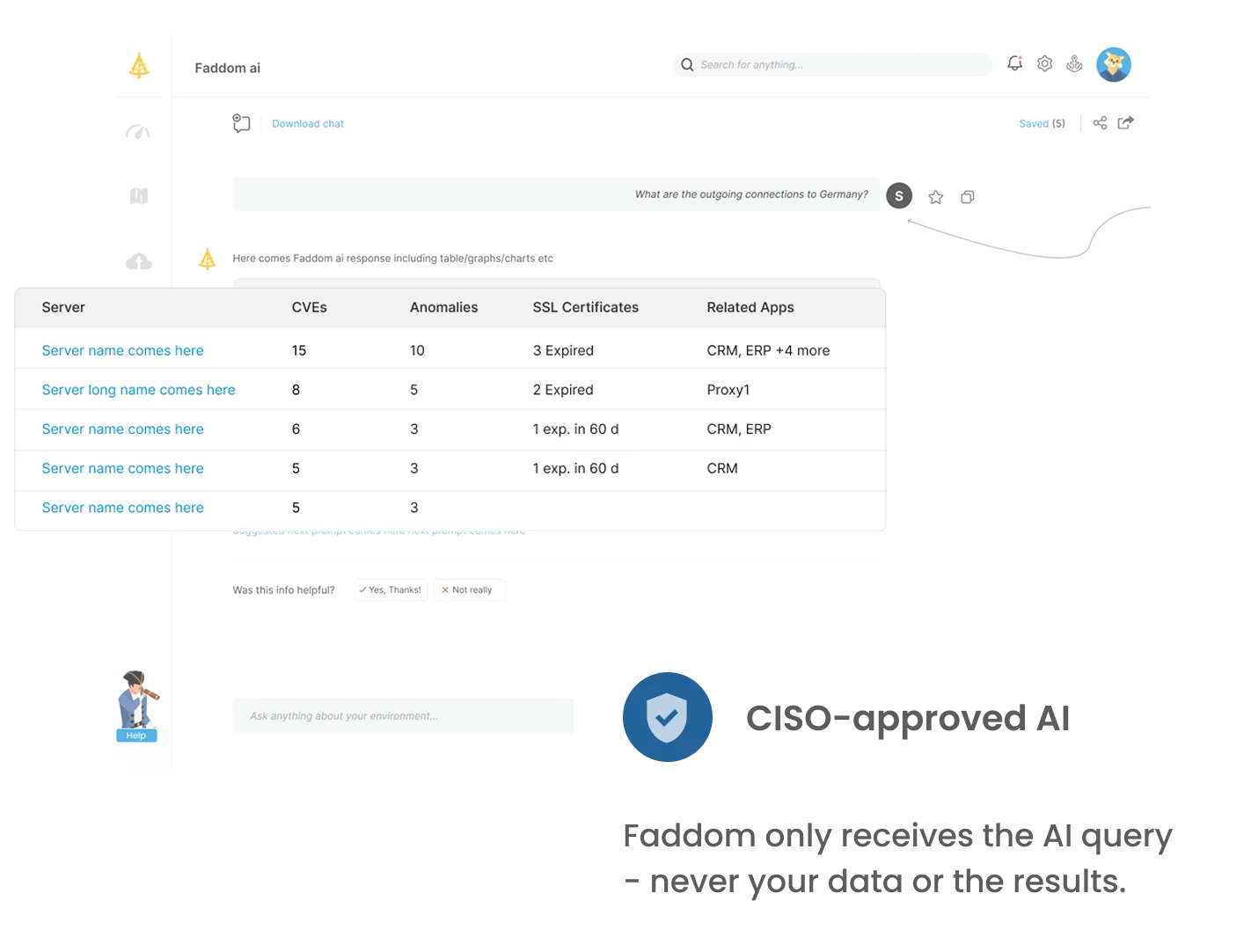Click the Not really feedback button
Screen dimensions: 1251x952
tap(470, 590)
